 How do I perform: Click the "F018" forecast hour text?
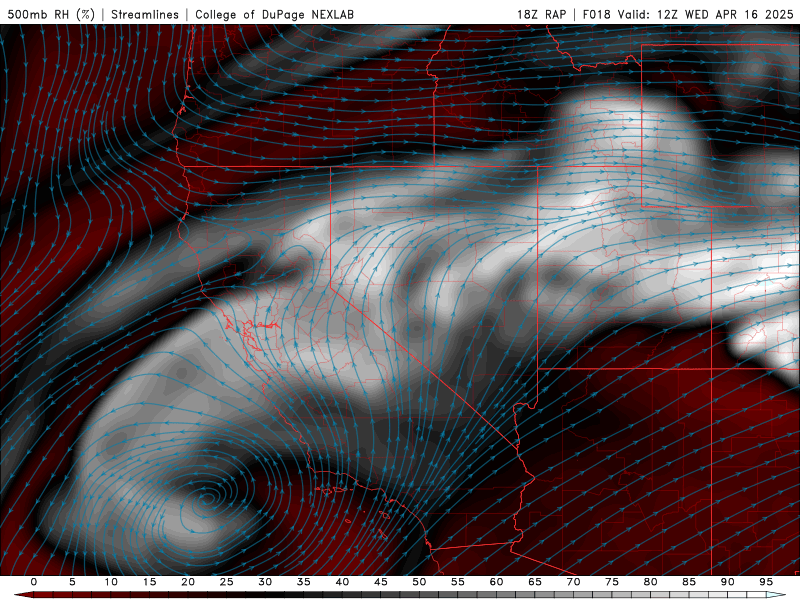(596, 14)
